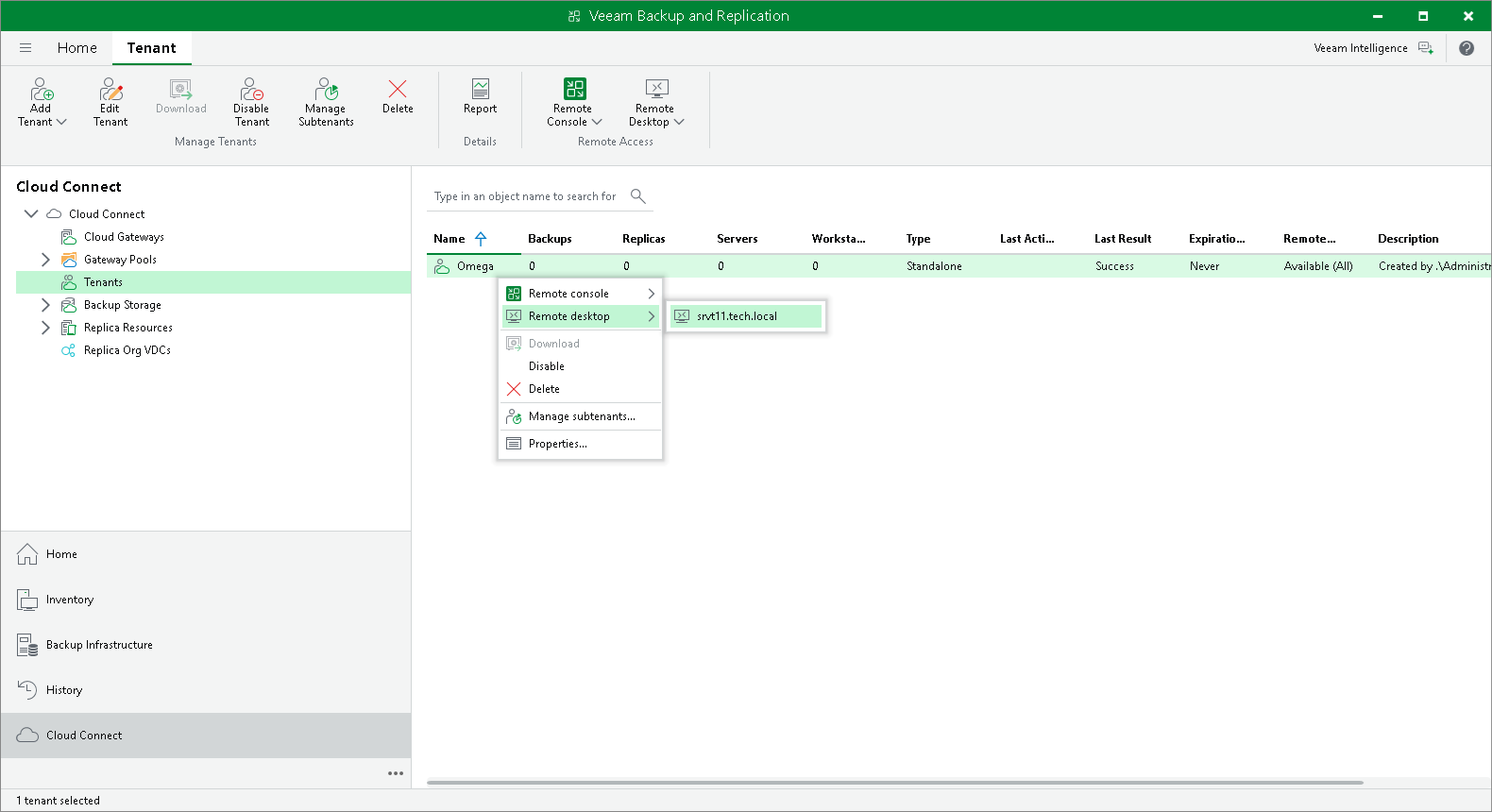Expand the Backup Storage tree node

click(45, 305)
